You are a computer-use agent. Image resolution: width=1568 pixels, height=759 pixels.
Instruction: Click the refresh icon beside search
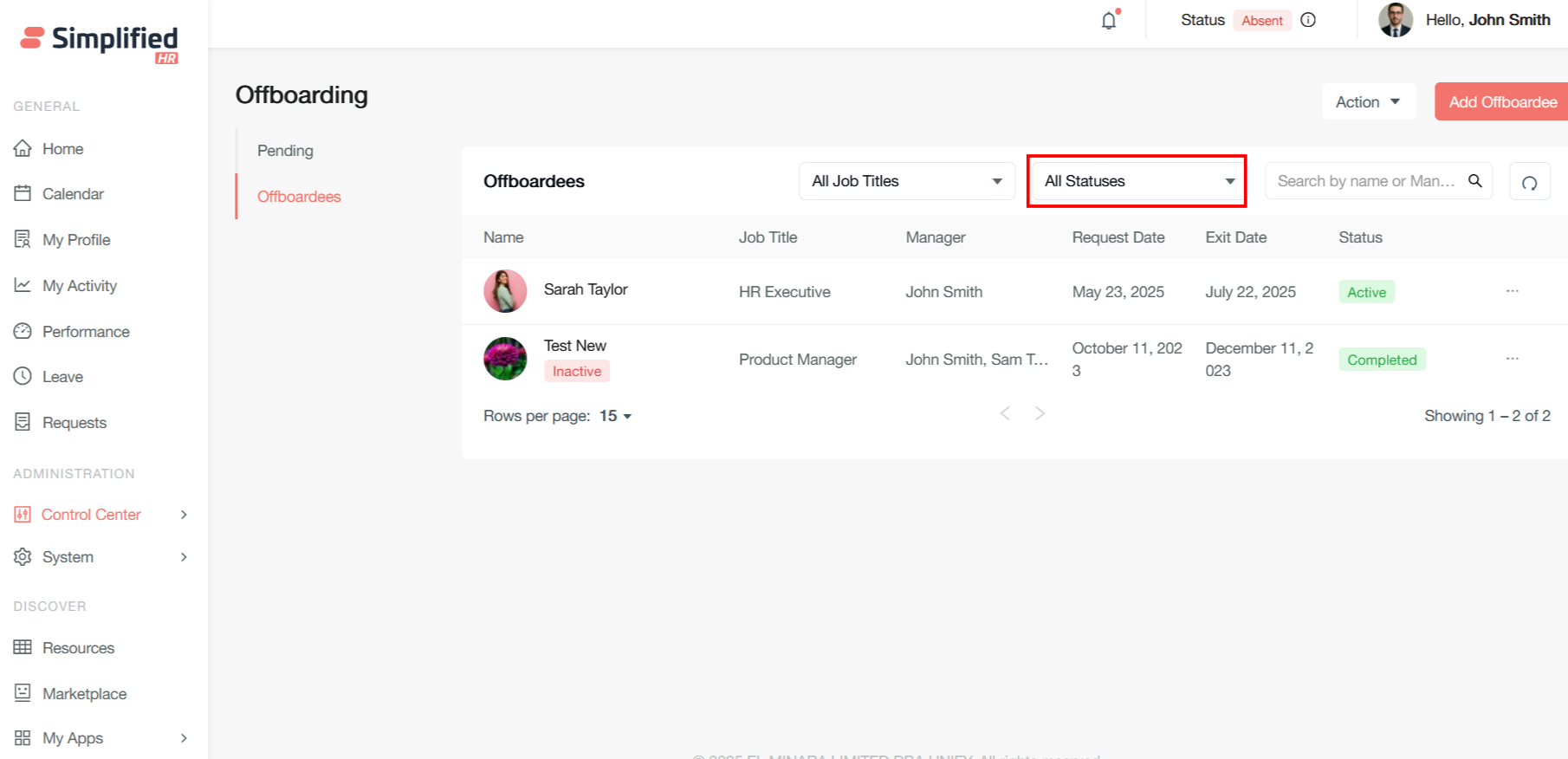1529,182
